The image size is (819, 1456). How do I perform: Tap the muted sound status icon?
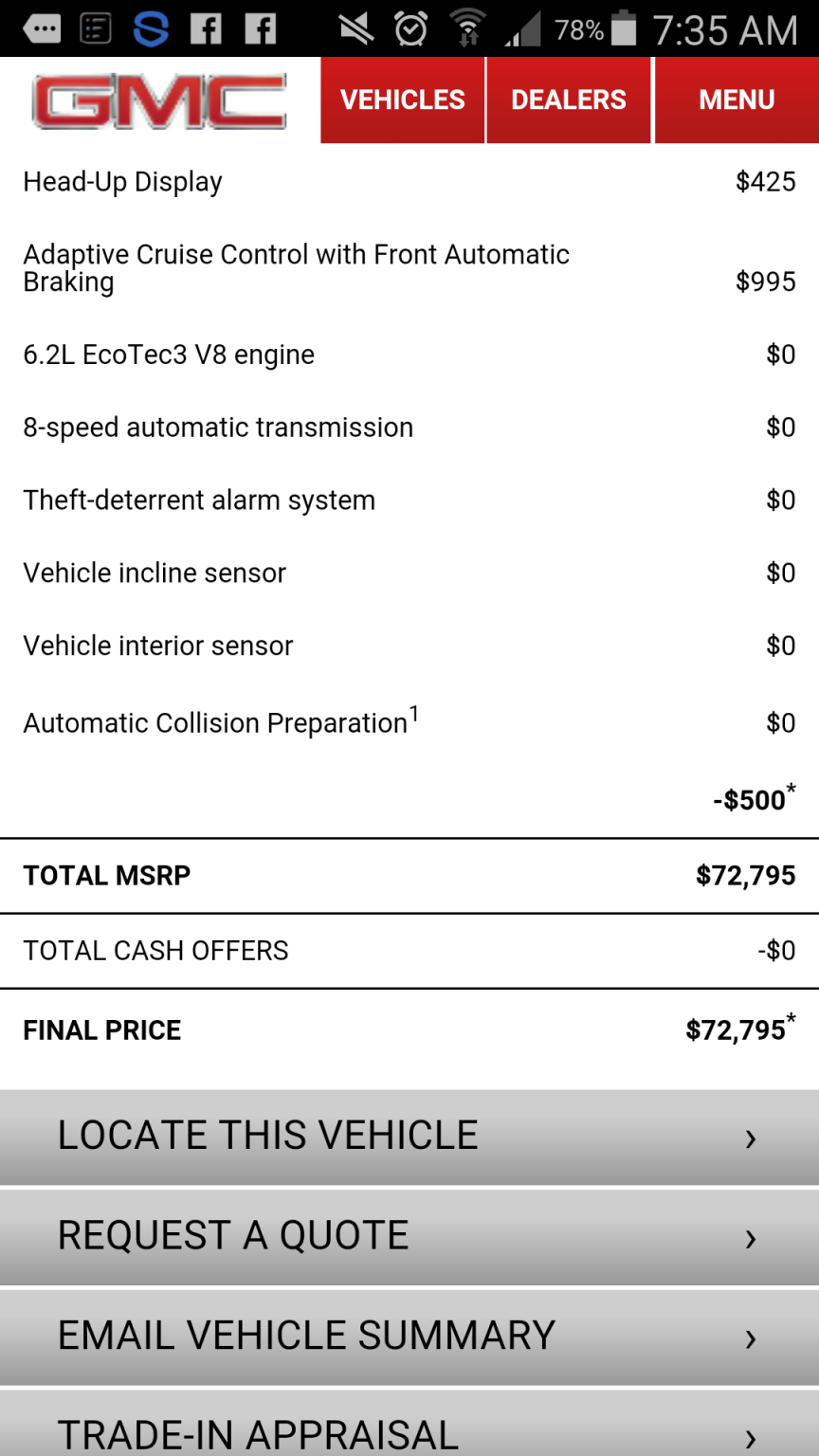356,29
